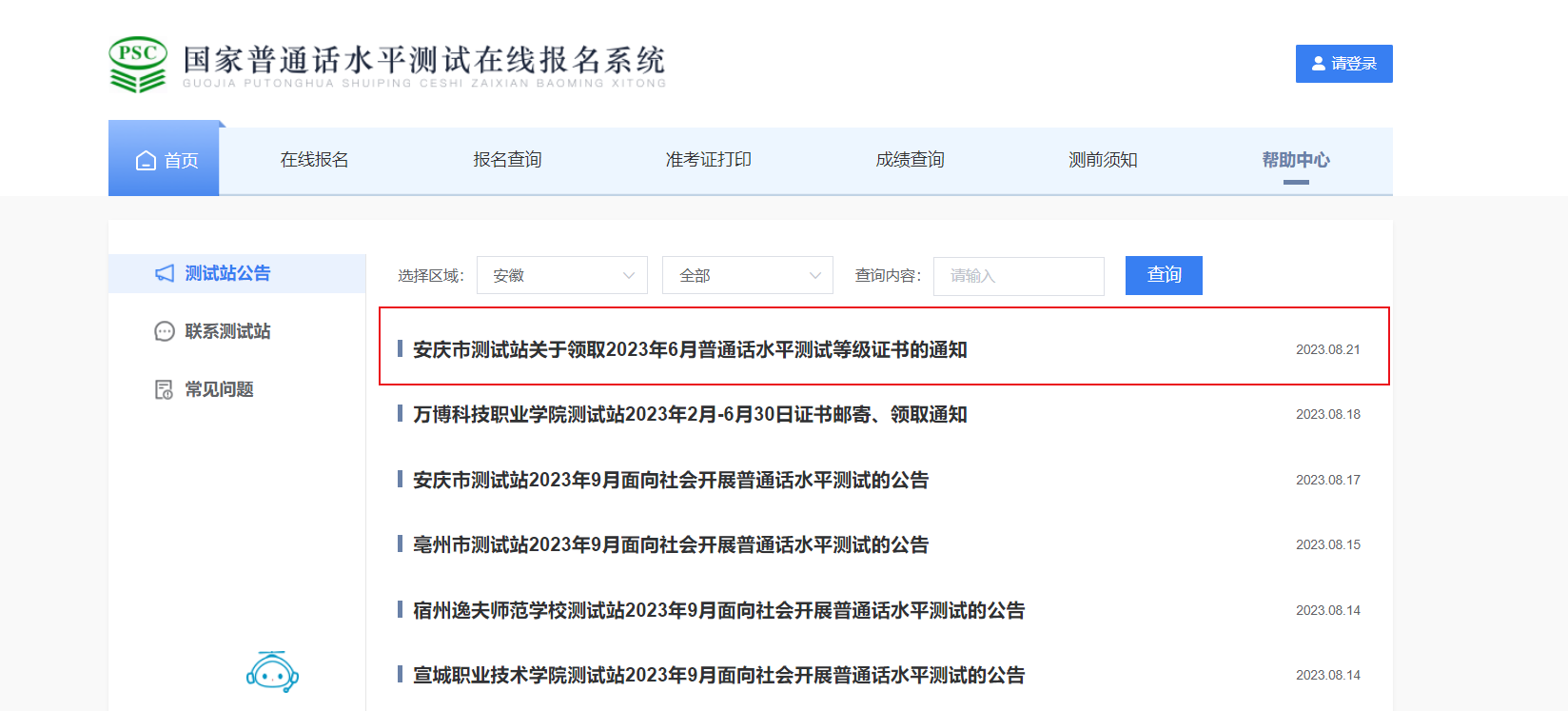Open the 亳州市测试站 September test announcement
Screen dimensions: 1568x711
pyautogui.click(x=671, y=545)
